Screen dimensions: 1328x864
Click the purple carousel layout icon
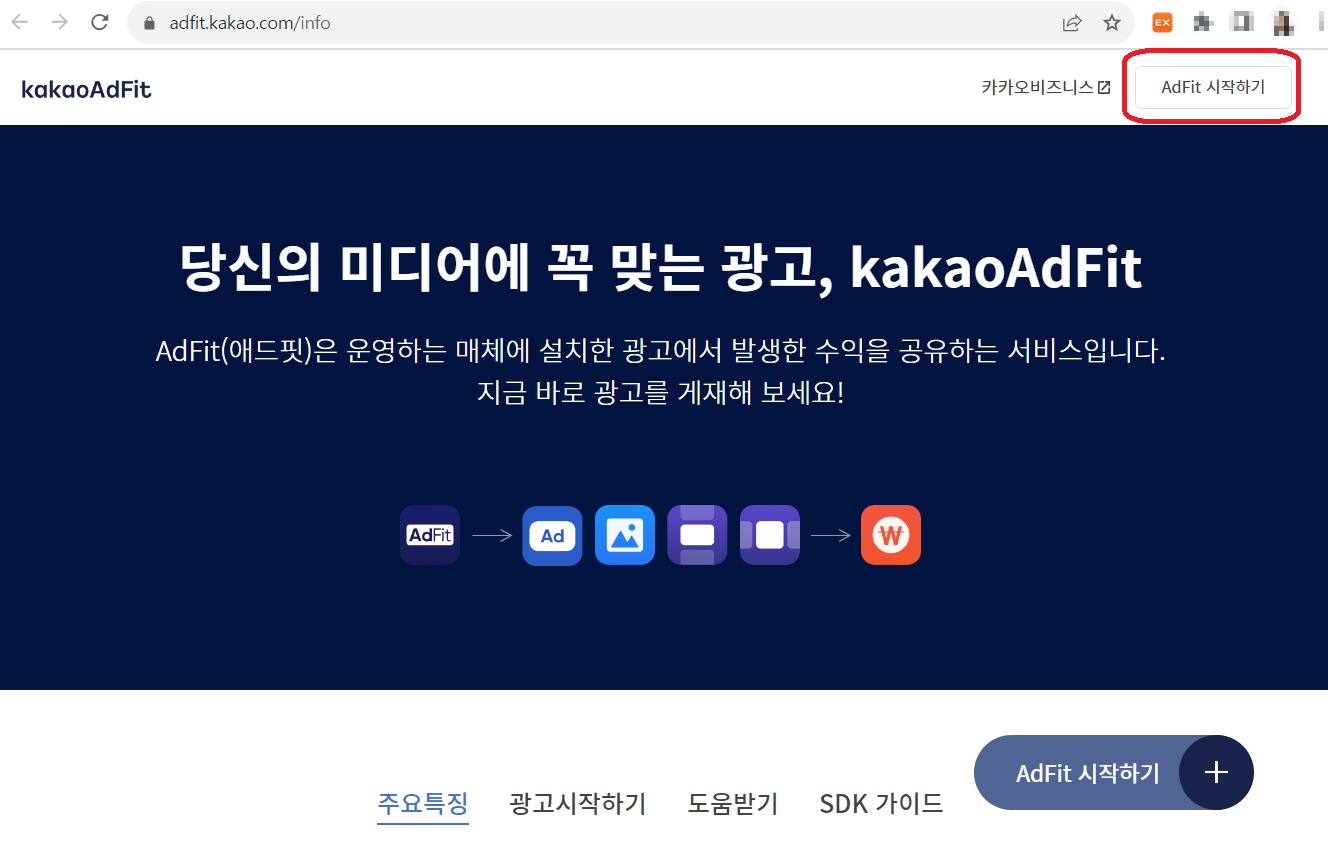(770, 535)
